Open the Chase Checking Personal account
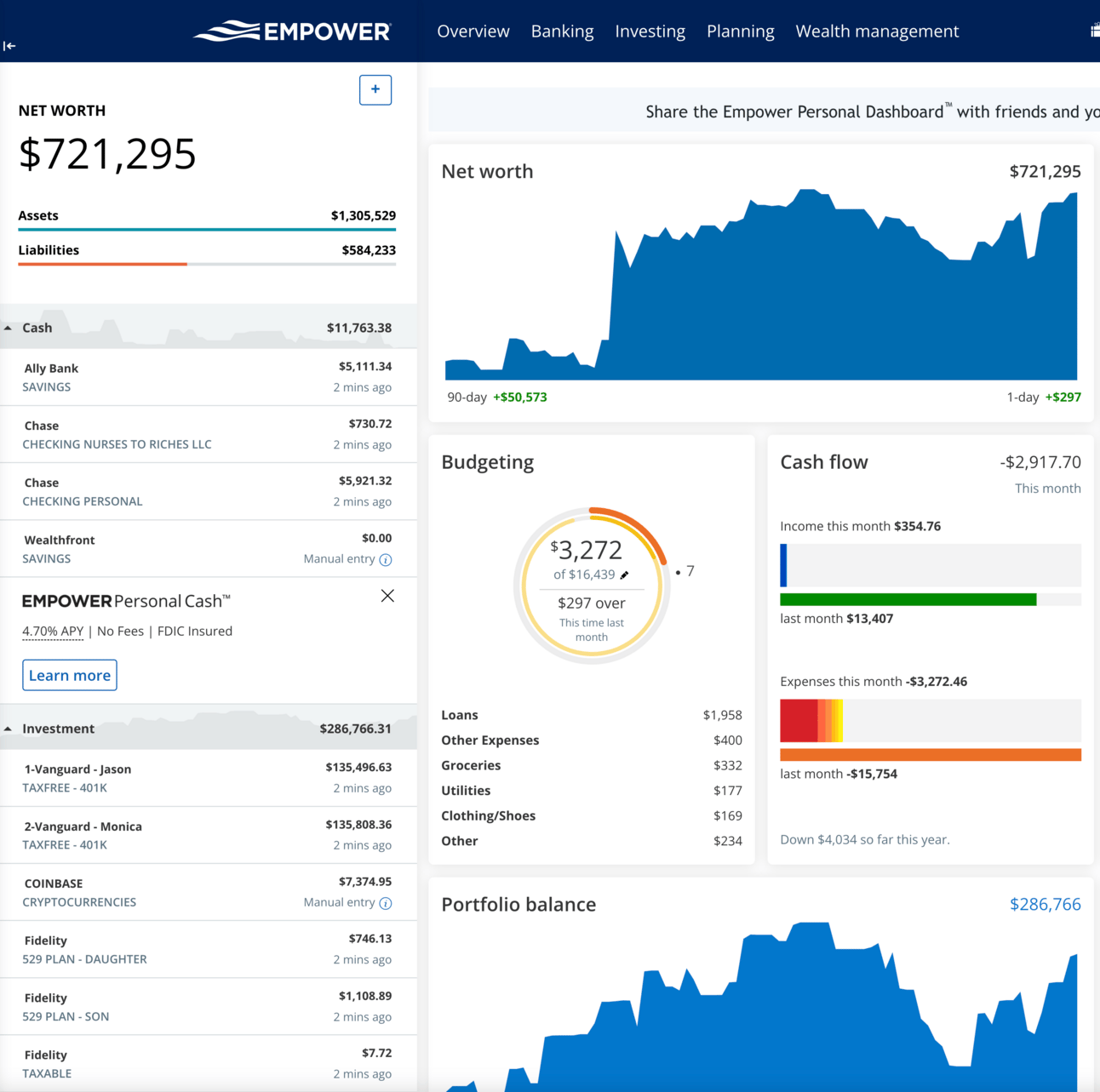Image resolution: width=1100 pixels, height=1092 pixels. (209, 492)
